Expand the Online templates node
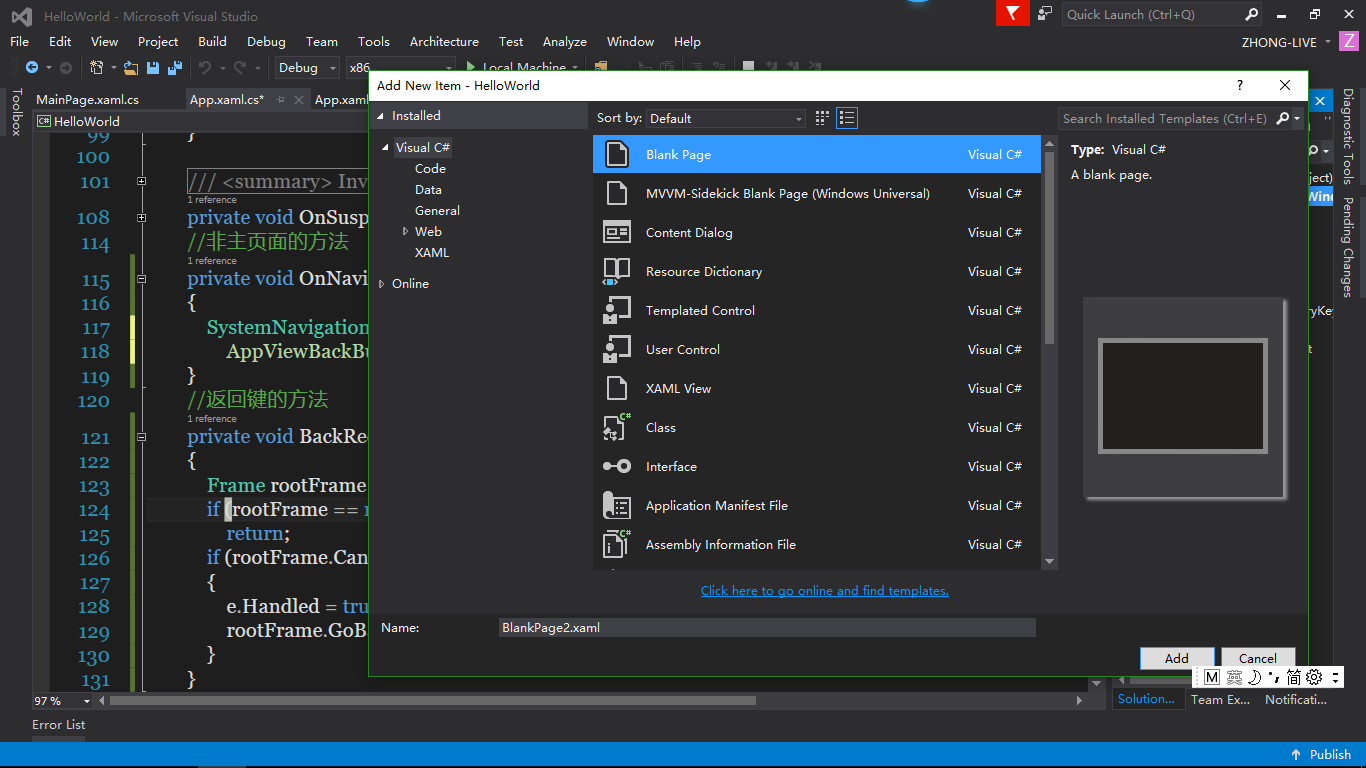The width and height of the screenshot is (1366, 768). tap(382, 284)
